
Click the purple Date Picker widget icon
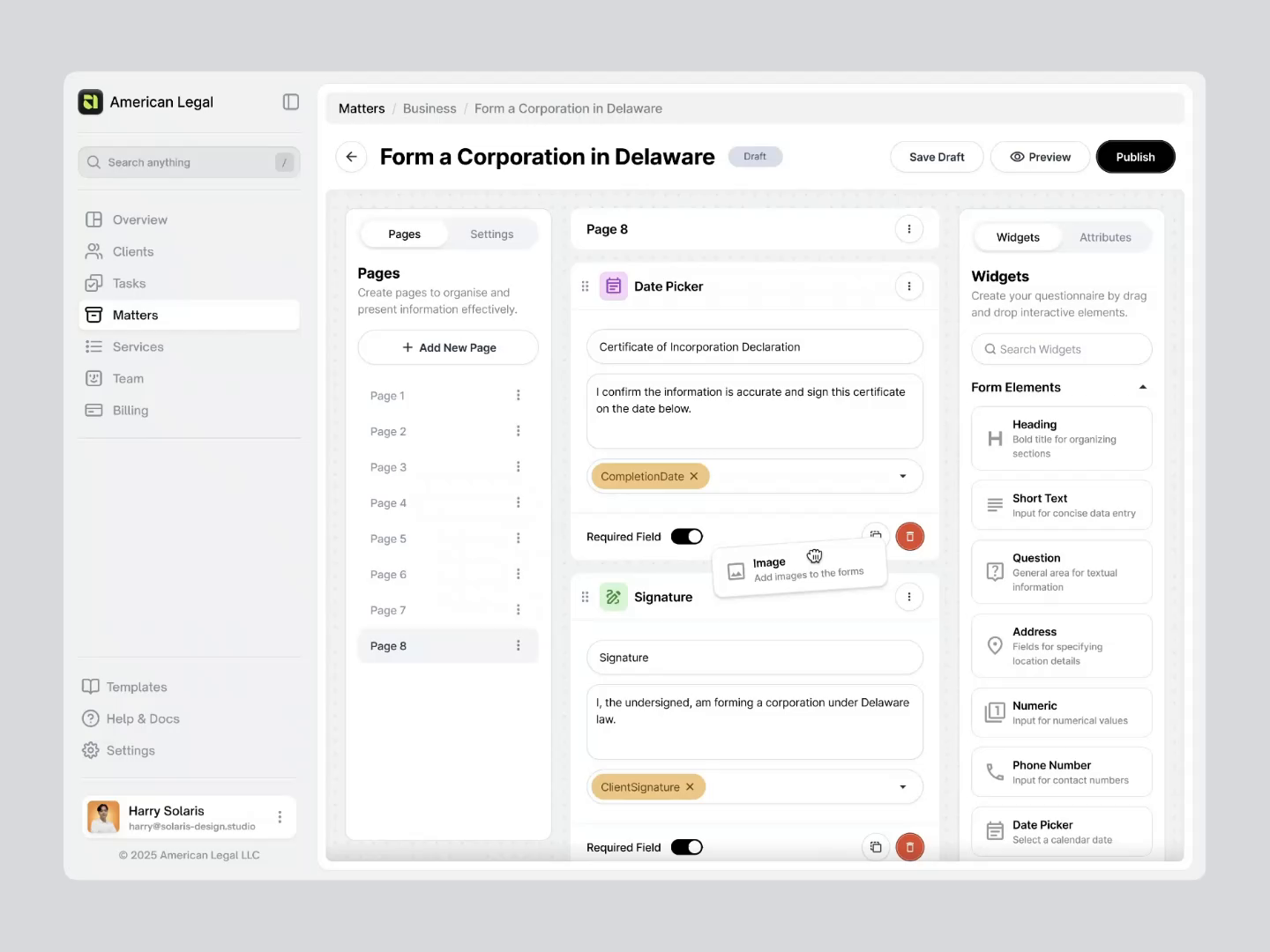pos(614,286)
